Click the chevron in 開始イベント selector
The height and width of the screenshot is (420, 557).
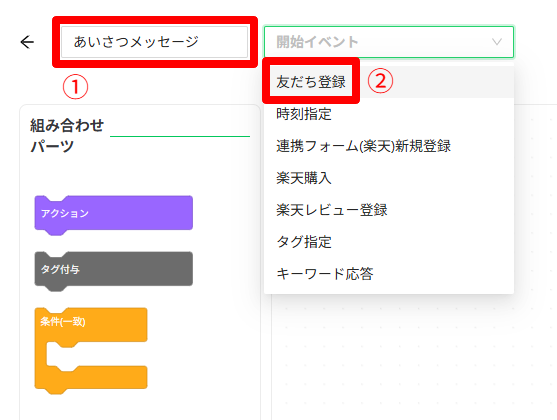pos(497,42)
